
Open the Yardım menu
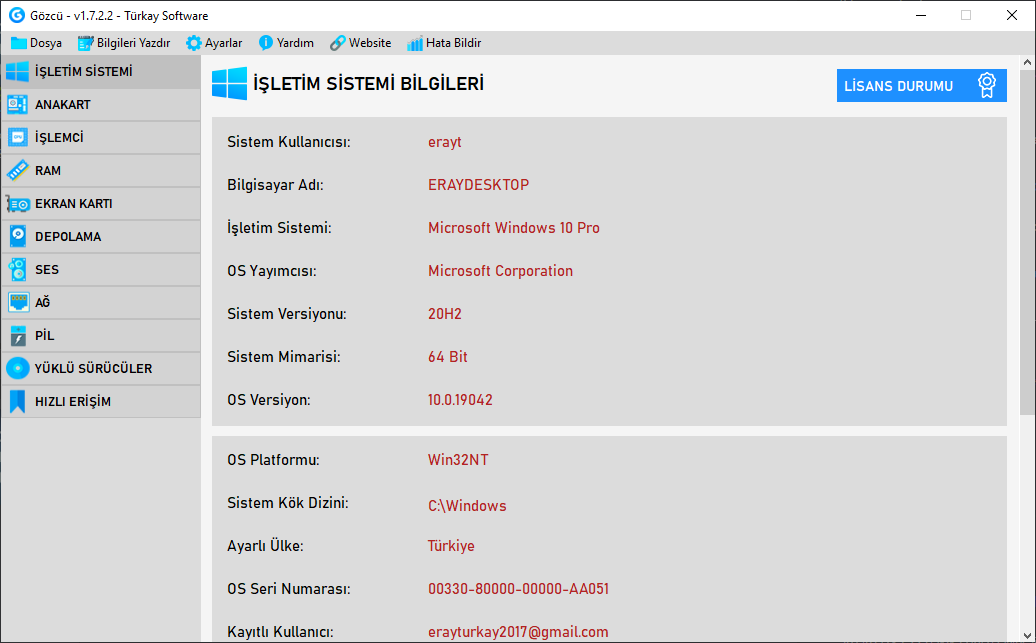tap(286, 43)
